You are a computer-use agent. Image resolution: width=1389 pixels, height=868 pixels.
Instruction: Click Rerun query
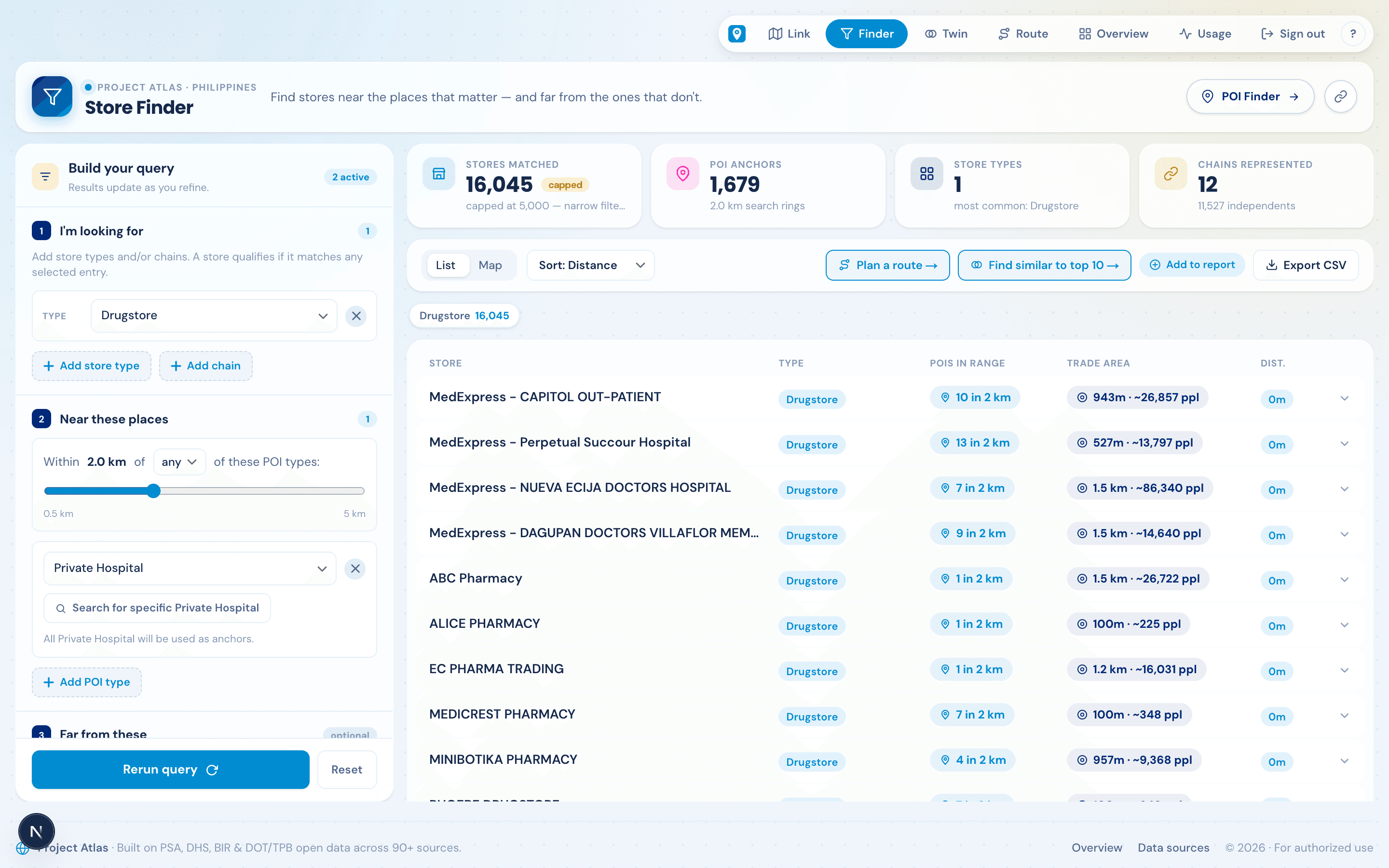170,769
